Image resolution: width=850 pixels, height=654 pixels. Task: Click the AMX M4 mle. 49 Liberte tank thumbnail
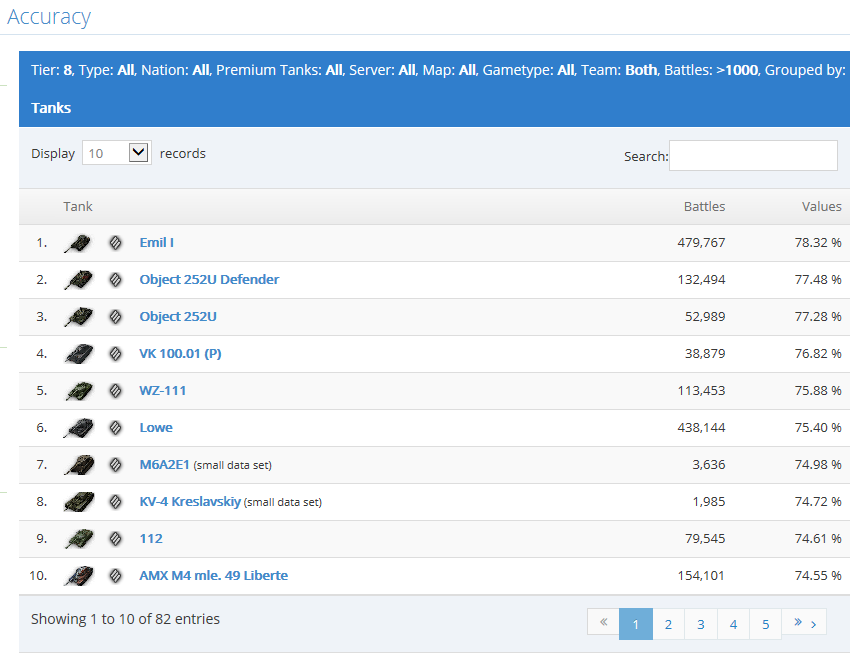(78, 575)
